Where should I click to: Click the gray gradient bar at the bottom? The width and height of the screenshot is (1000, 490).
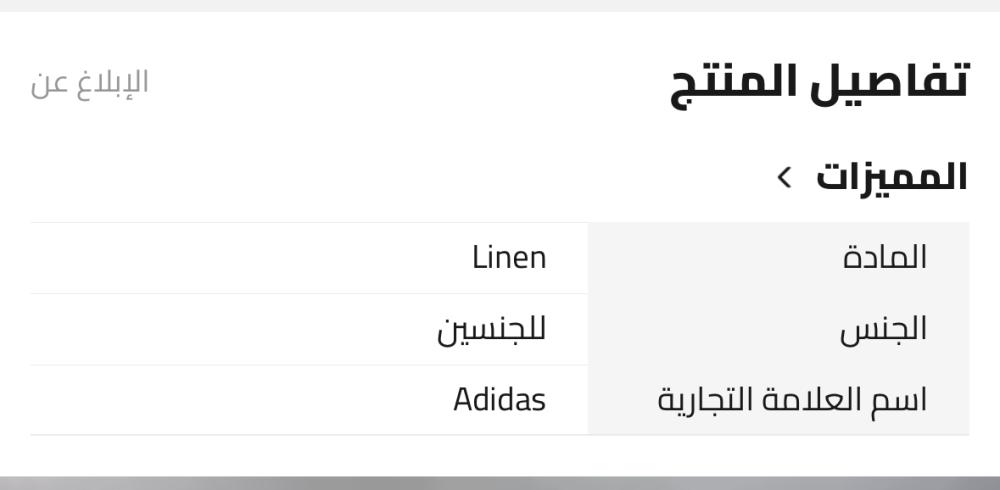[500, 483]
